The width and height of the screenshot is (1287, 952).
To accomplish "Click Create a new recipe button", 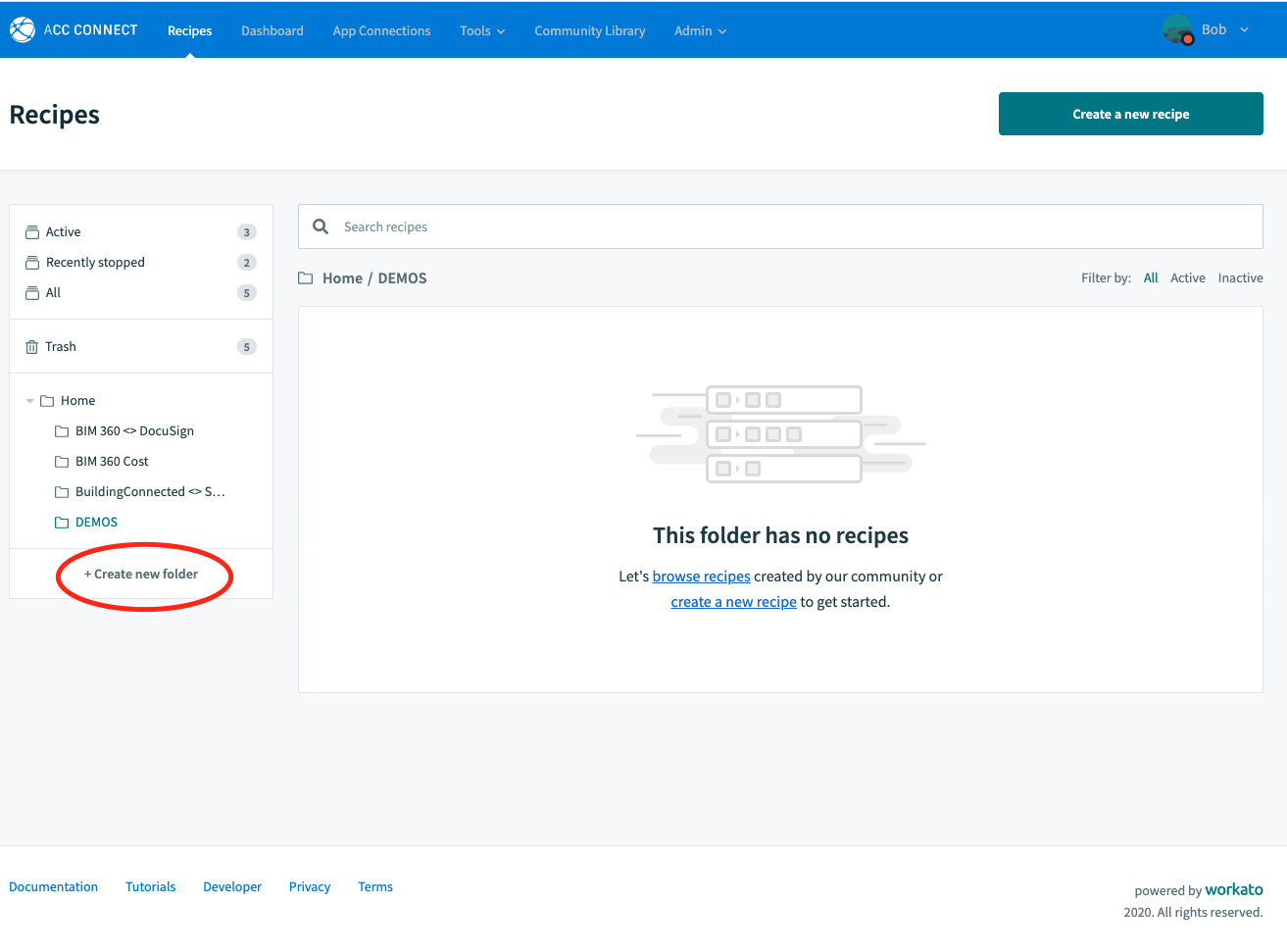I will point(1131,114).
